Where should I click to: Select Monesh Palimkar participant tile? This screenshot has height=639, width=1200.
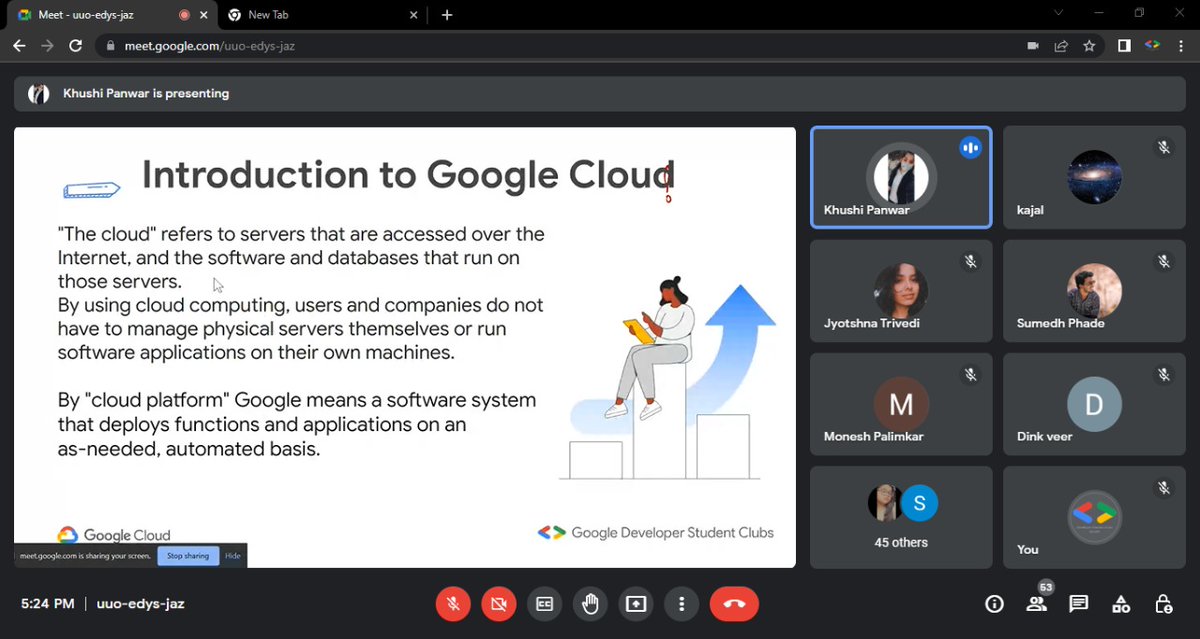click(x=901, y=404)
